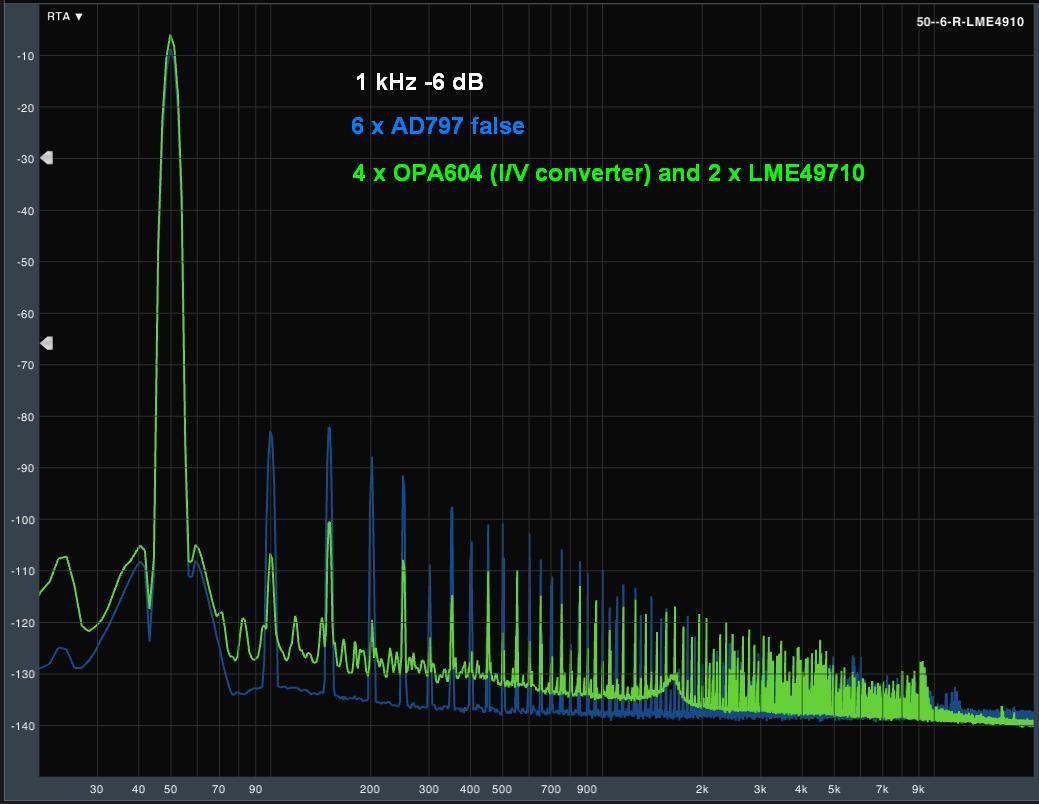This screenshot has width=1039, height=804.
Task: Click the 70 Hz frequency label
Action: pos(219,789)
